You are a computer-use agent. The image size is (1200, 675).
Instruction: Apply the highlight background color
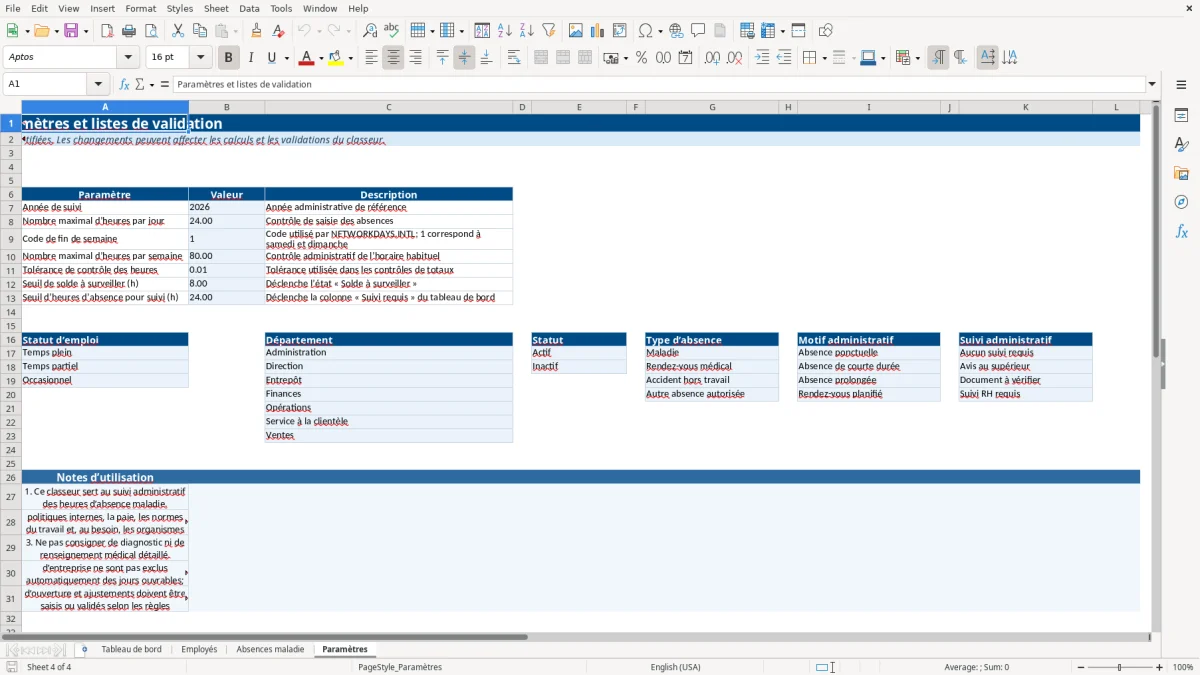tap(335, 58)
